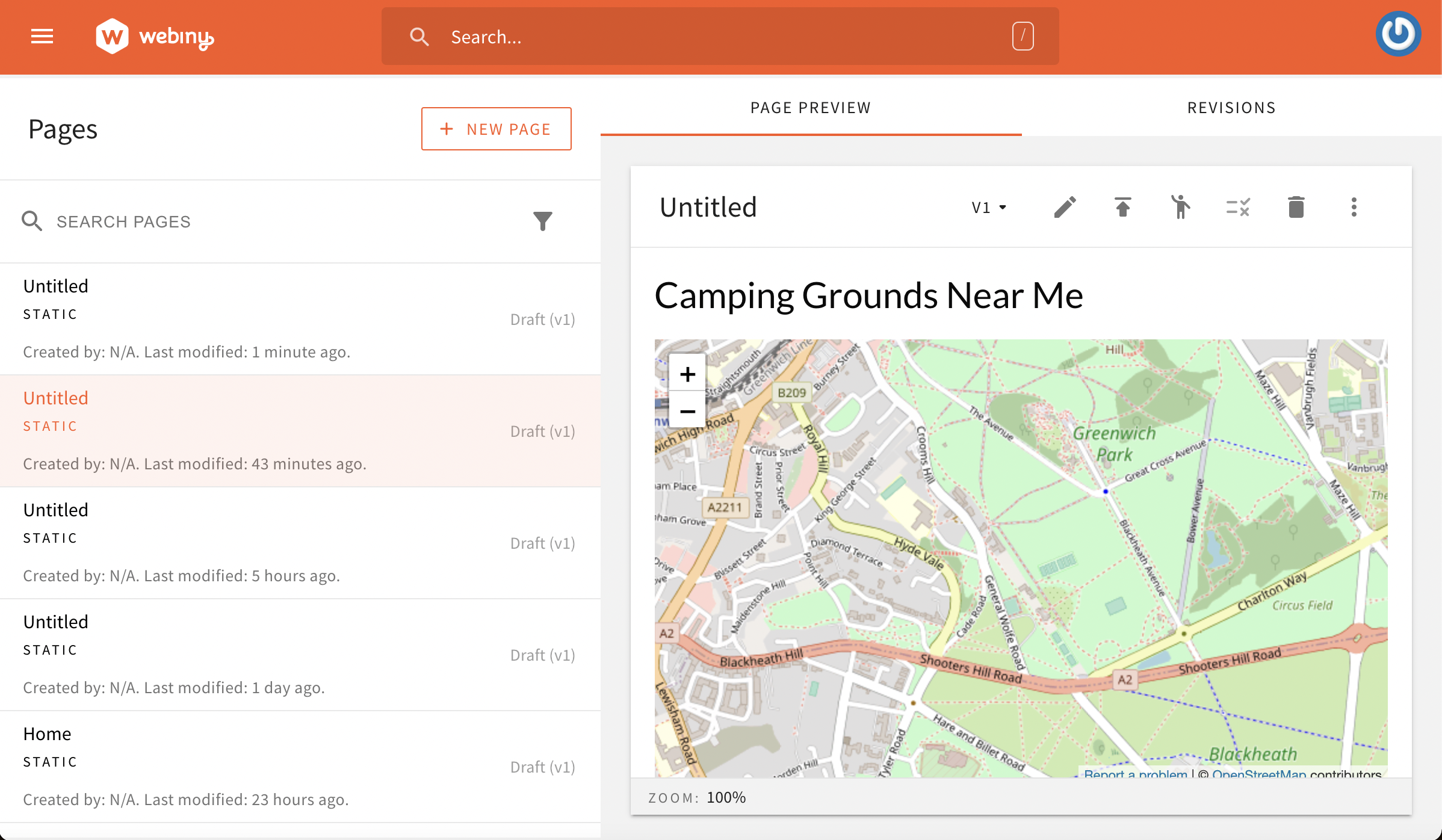Open the three-dot more options menu
Screen dimensions: 1442x840
(1354, 208)
